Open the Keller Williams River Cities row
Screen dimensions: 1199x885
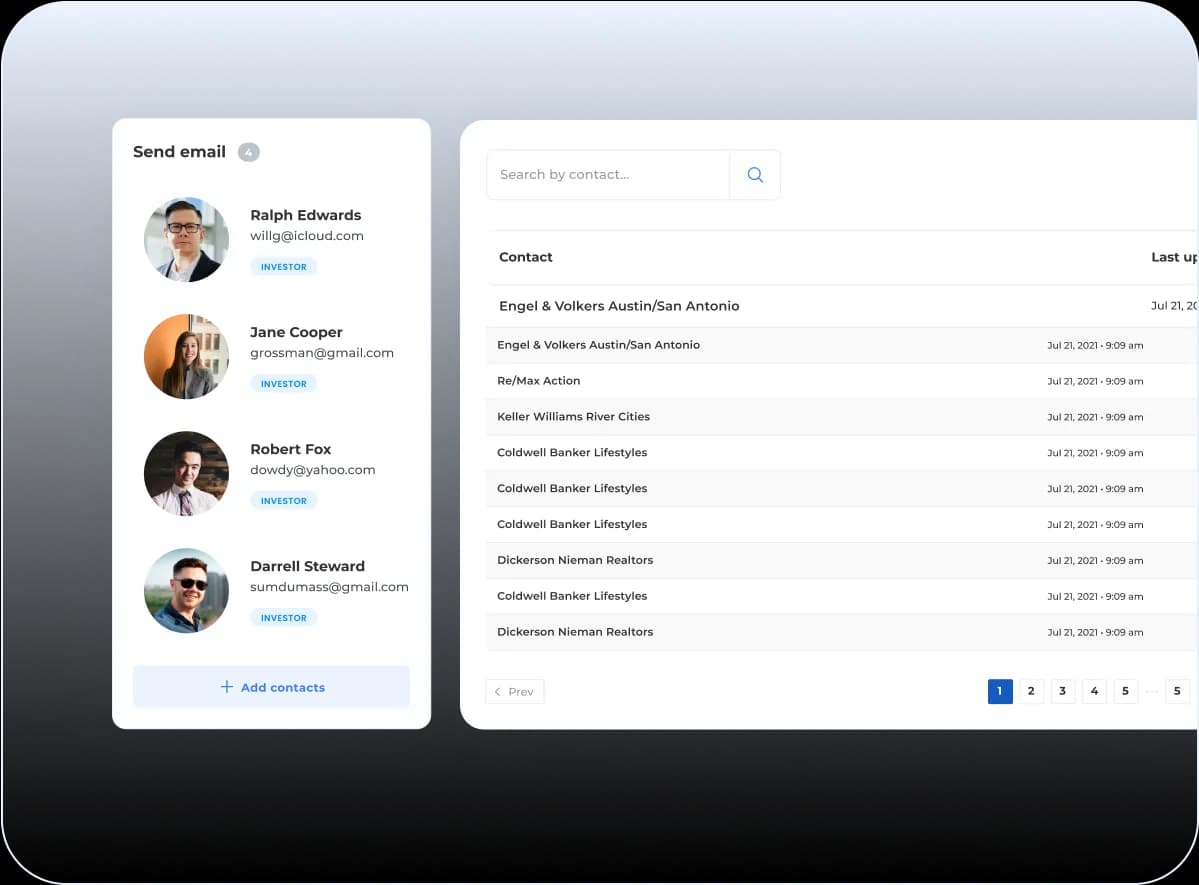pos(573,417)
